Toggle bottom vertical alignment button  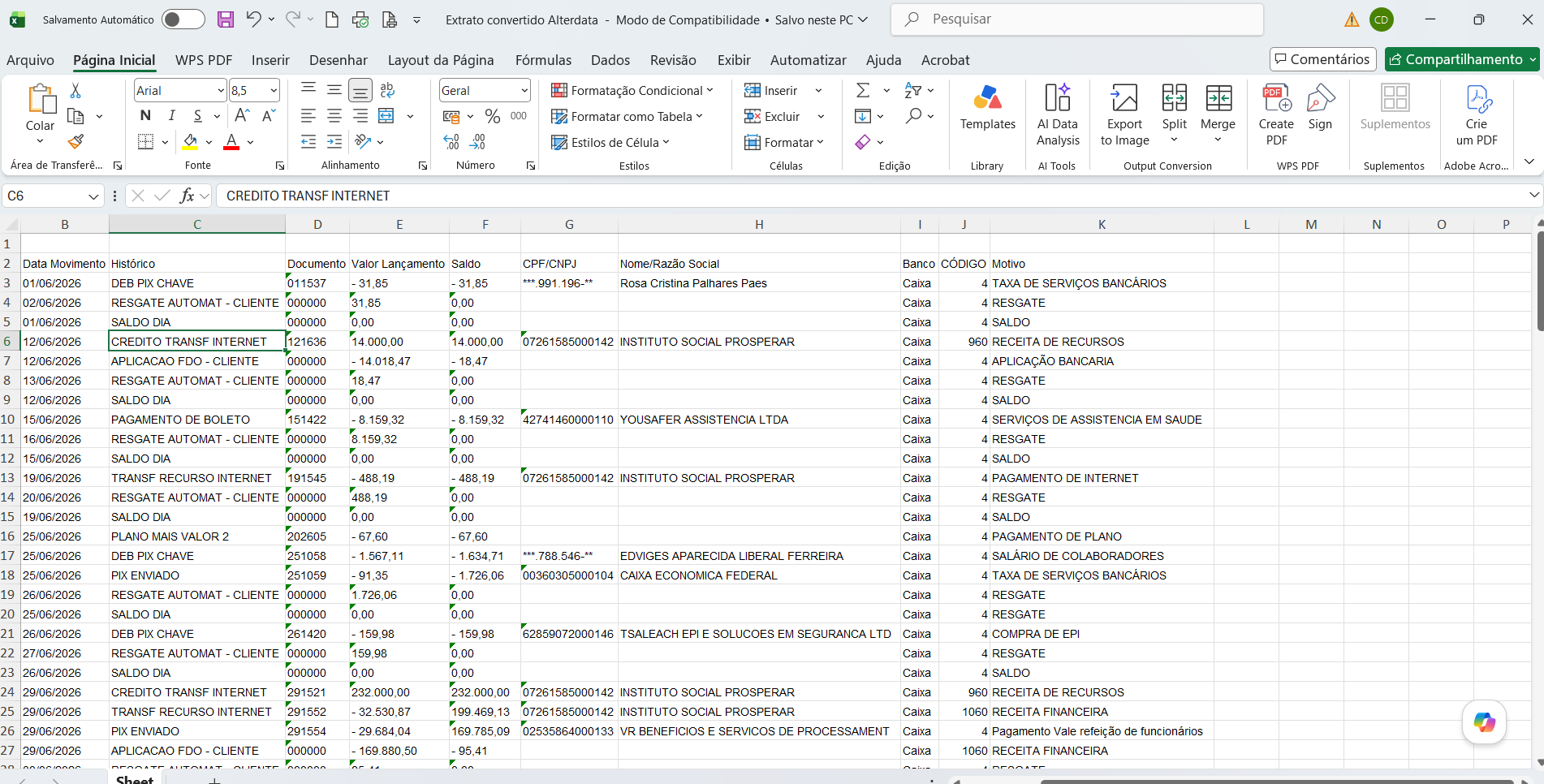pyautogui.click(x=360, y=90)
